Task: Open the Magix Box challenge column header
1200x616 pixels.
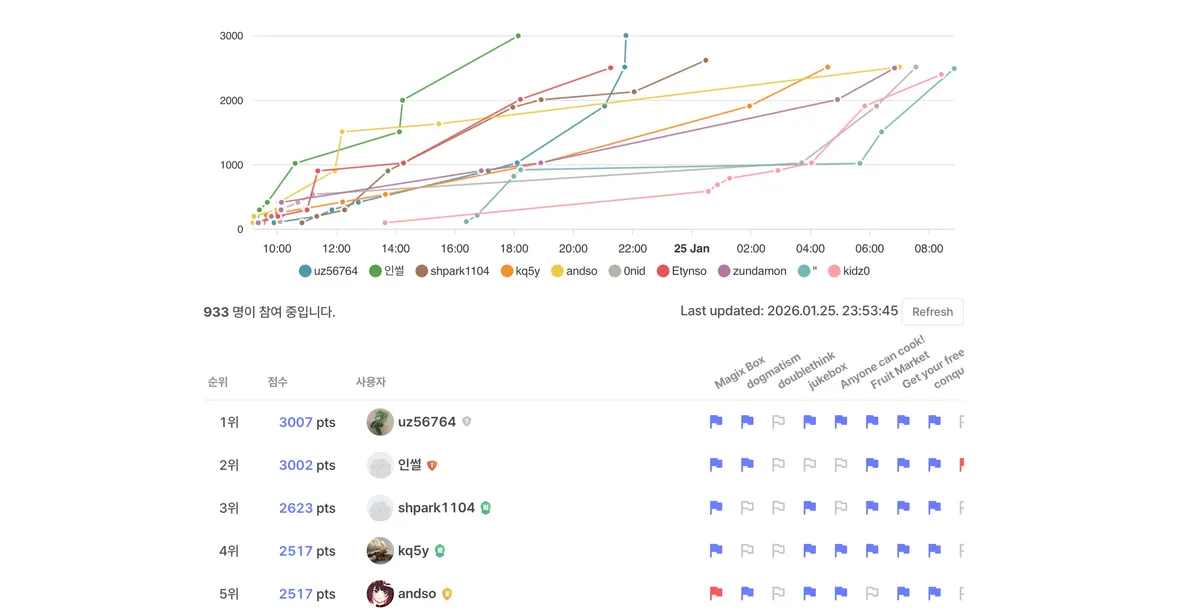Action: (740, 371)
